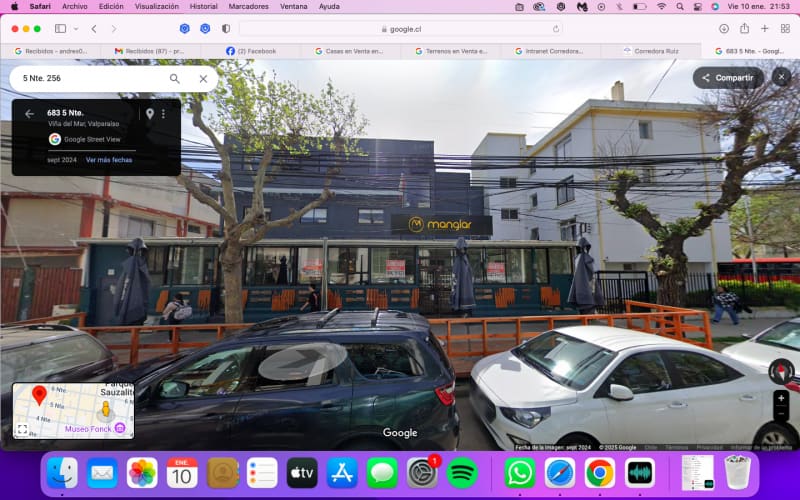The height and width of the screenshot is (500, 800).
Task: Click the search magnifier in the maps search box
Action: coord(174,79)
